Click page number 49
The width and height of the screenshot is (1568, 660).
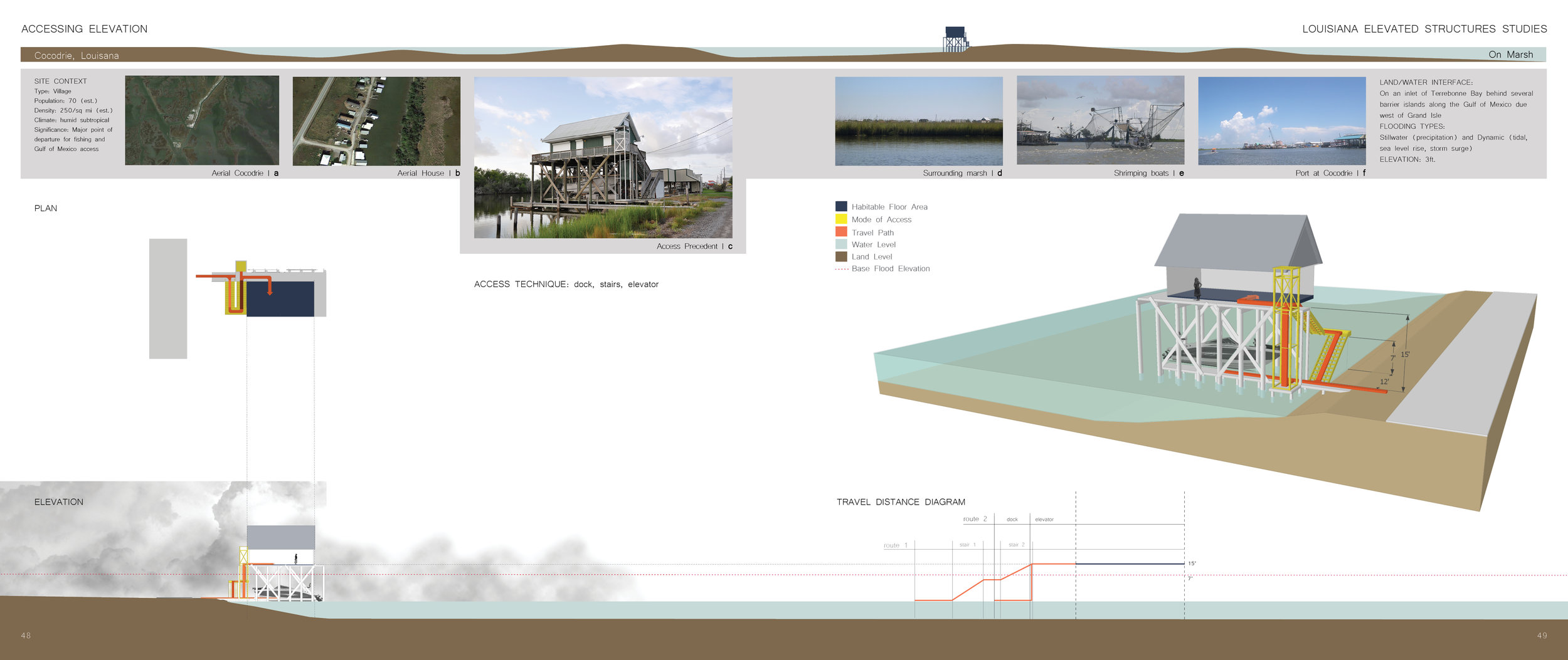1542,636
